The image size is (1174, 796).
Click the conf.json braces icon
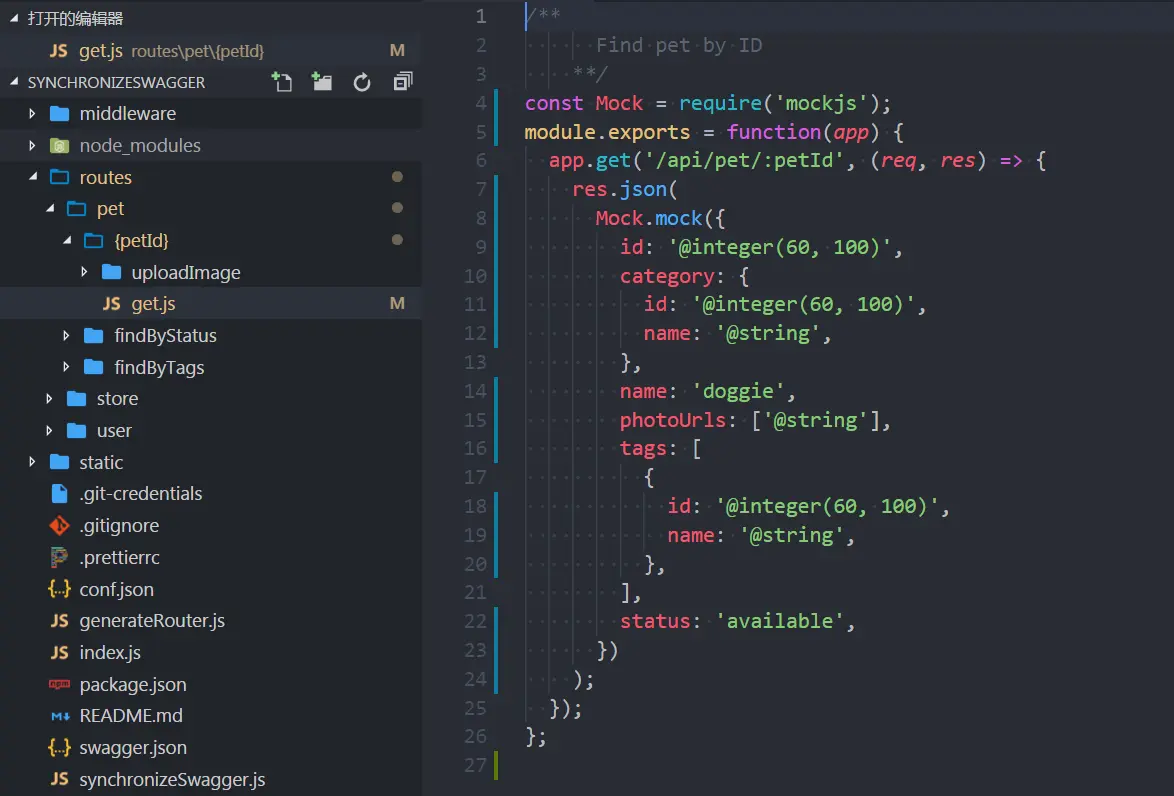(59, 589)
